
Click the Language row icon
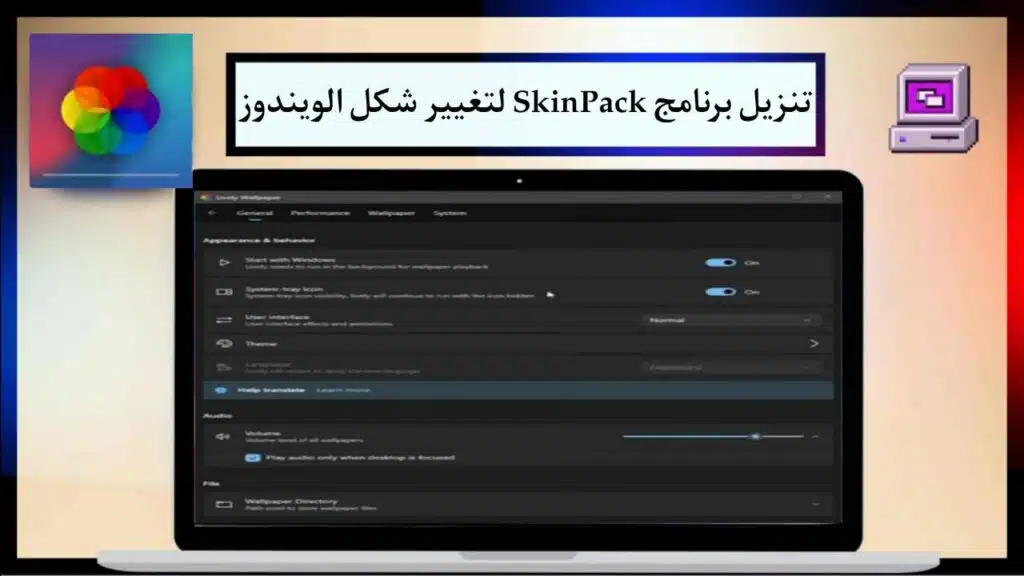[224, 367]
